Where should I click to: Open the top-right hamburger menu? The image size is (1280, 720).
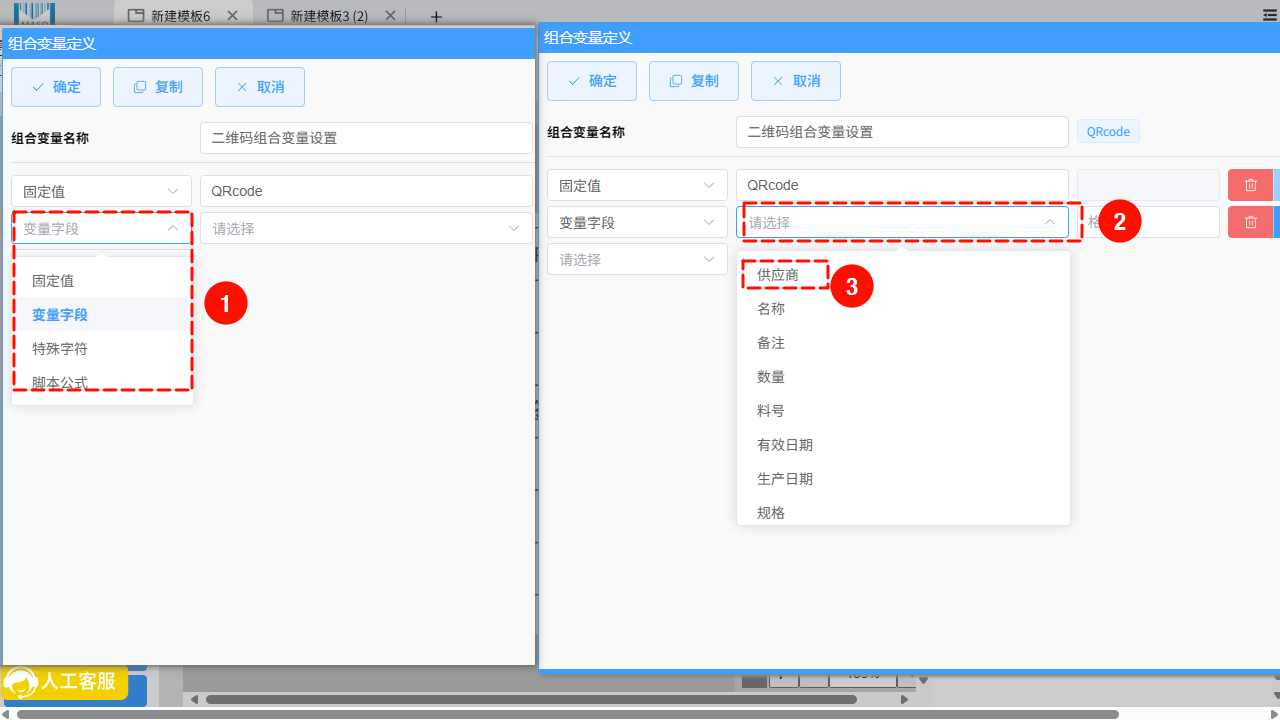[x=1269, y=15]
